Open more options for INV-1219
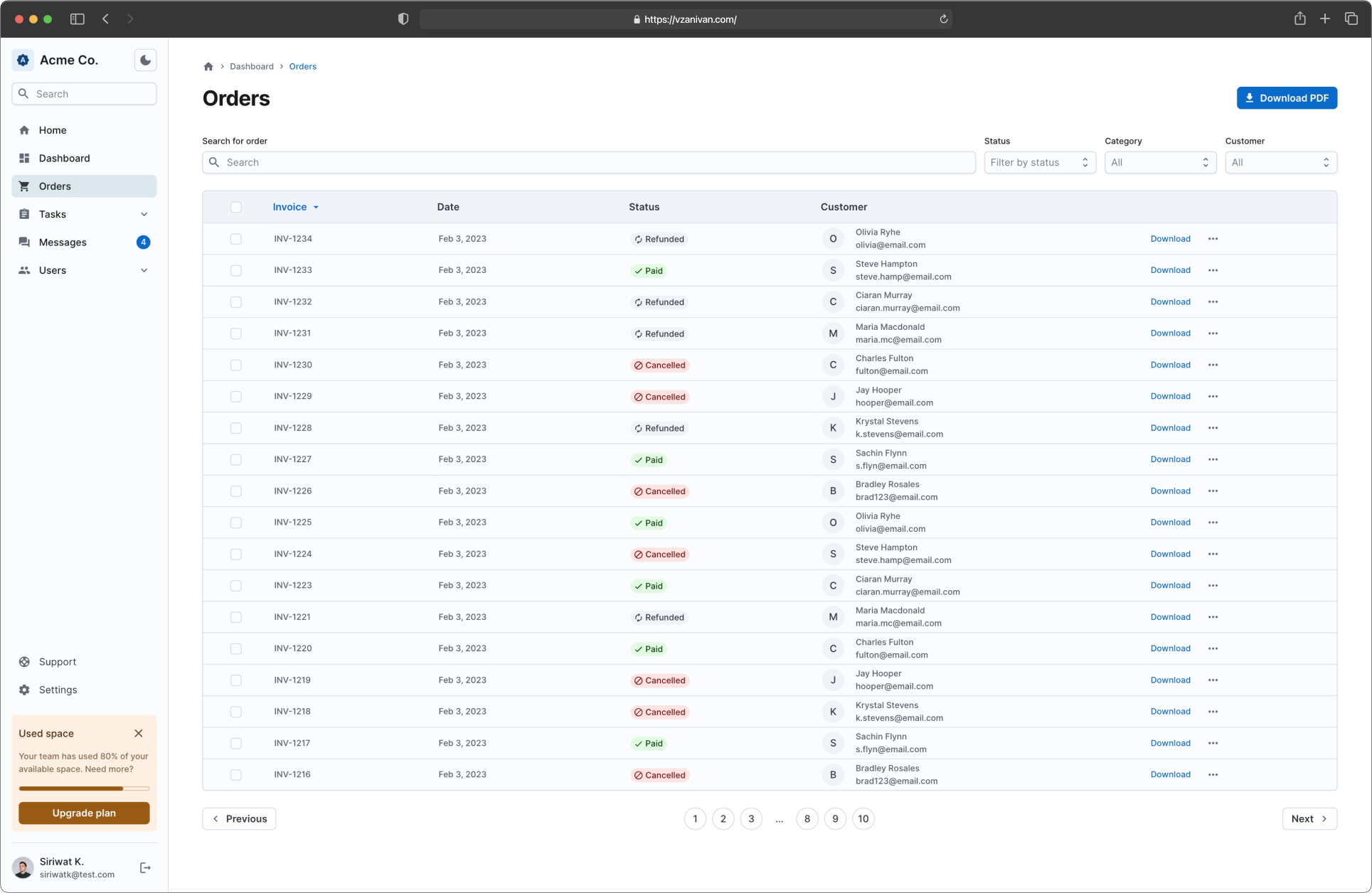Image resolution: width=1372 pixels, height=893 pixels. [x=1213, y=680]
